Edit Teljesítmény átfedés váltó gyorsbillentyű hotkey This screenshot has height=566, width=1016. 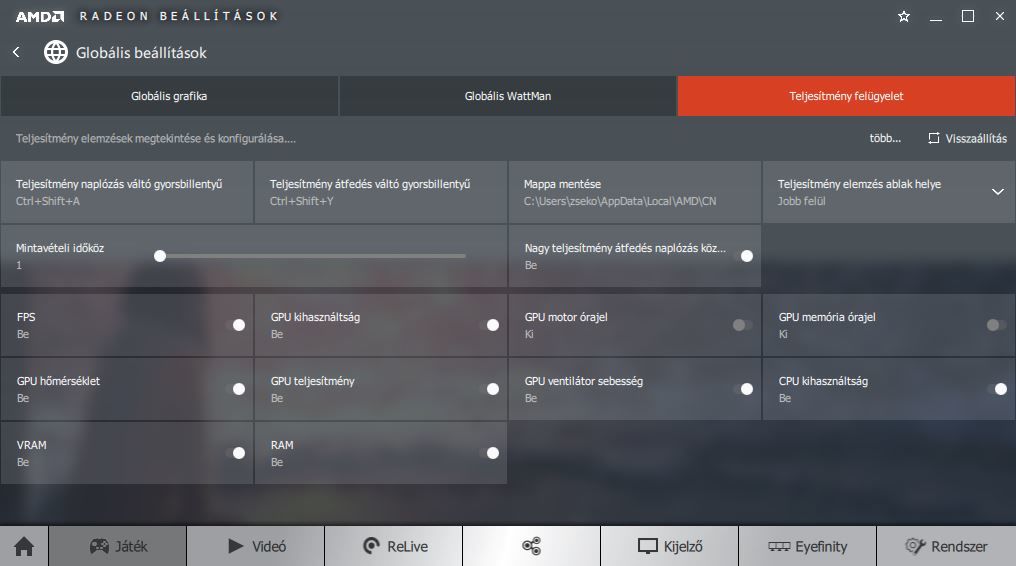381,192
